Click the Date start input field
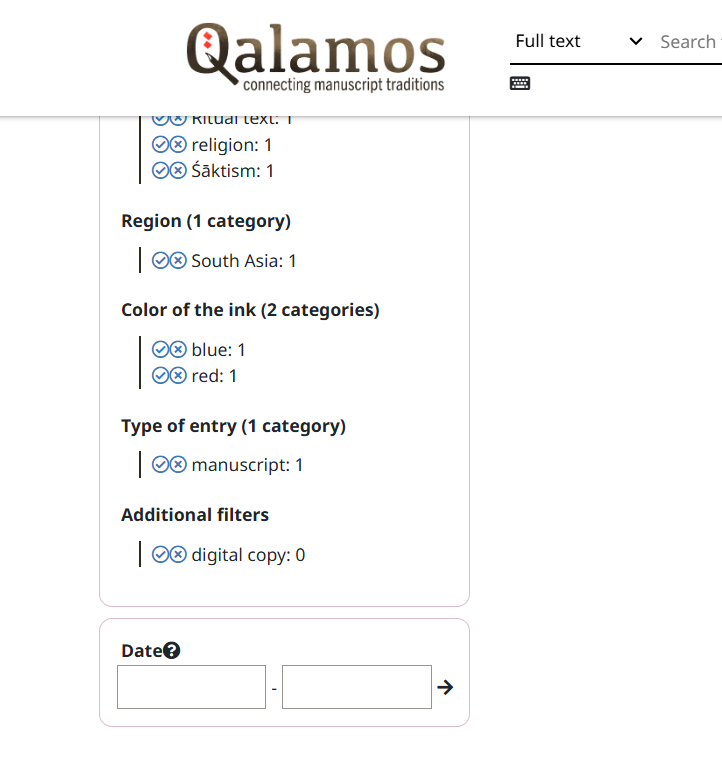 [191, 687]
